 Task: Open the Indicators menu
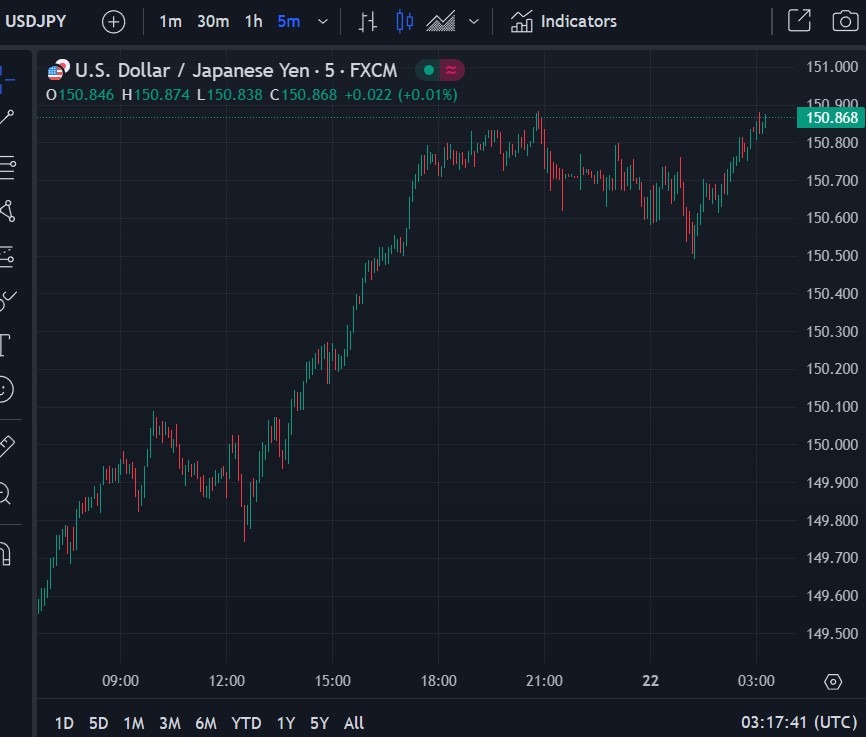click(x=563, y=22)
